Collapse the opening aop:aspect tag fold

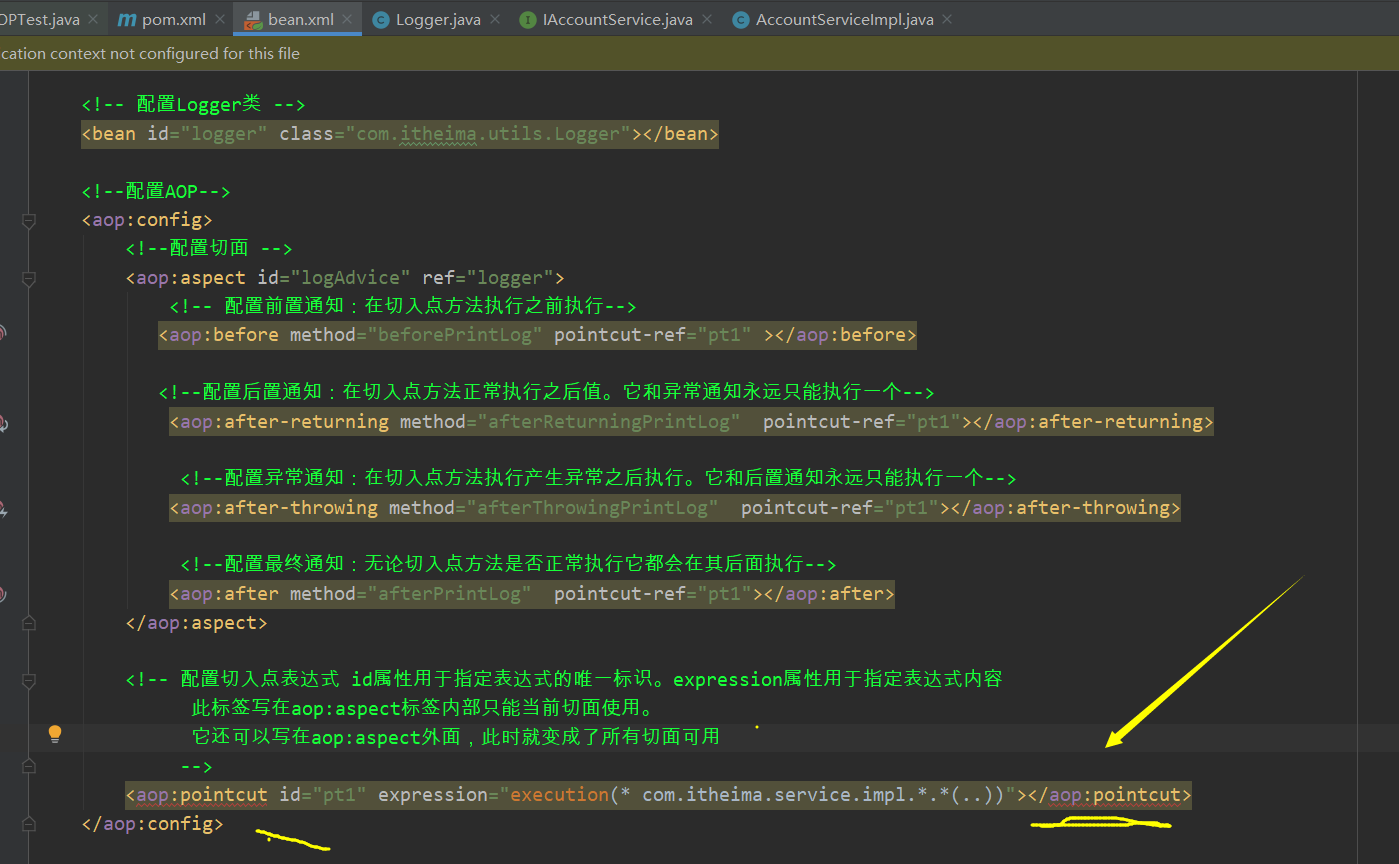coord(29,278)
